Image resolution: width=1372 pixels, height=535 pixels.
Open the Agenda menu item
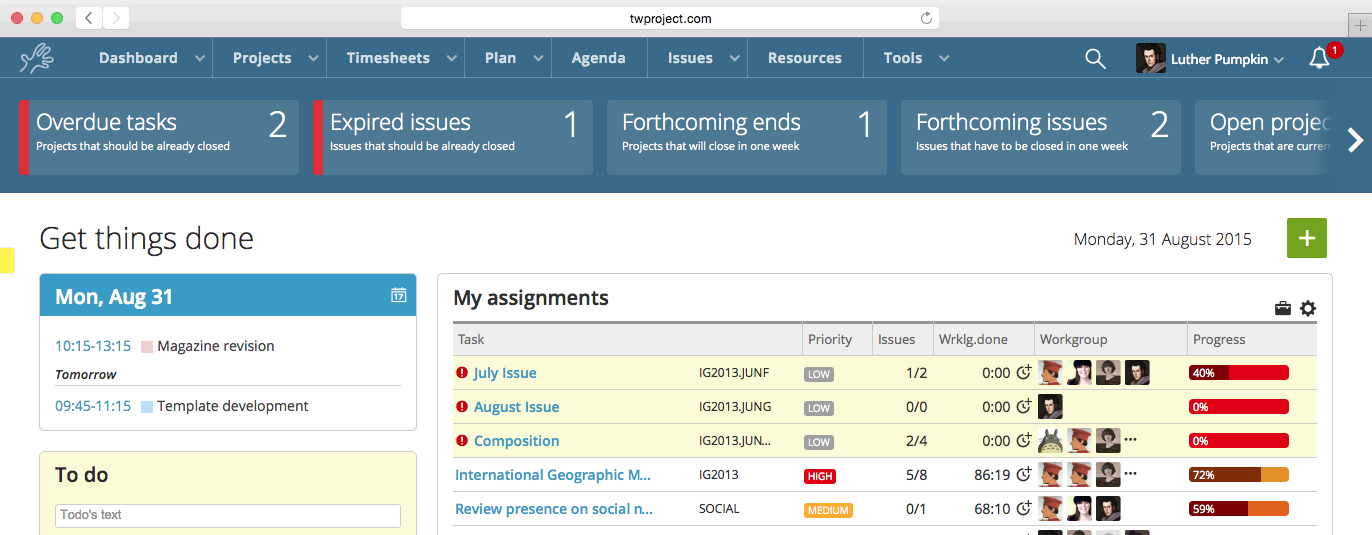598,58
